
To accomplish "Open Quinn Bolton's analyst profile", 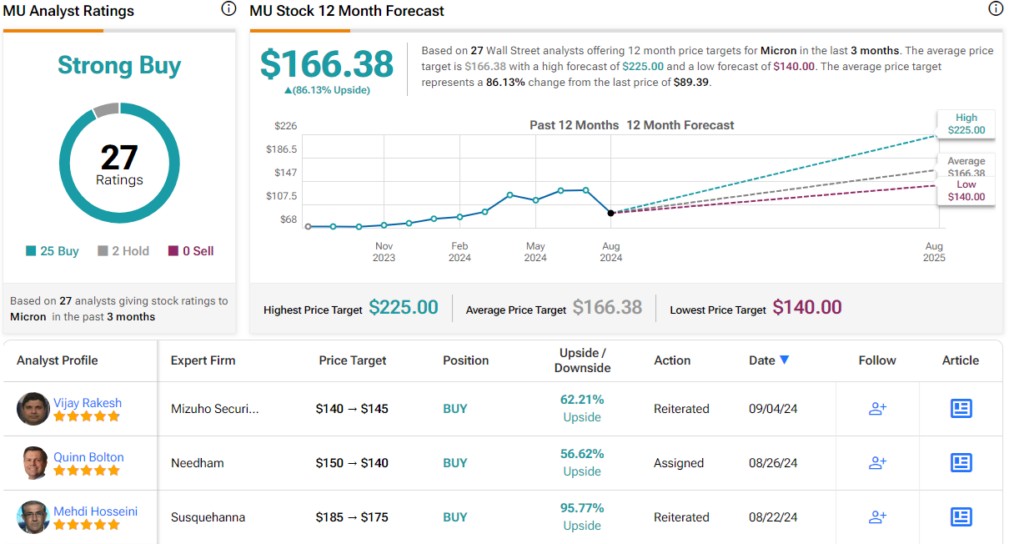I will pyautogui.click(x=90, y=457).
